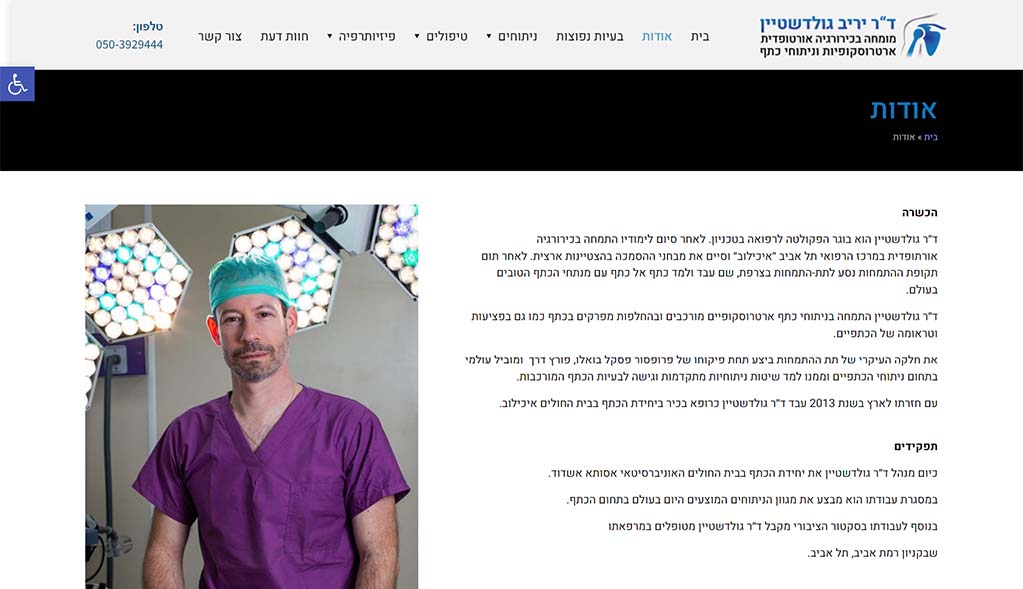Go to the בית menu item
The image size is (1023, 589).
pyautogui.click(x=699, y=37)
